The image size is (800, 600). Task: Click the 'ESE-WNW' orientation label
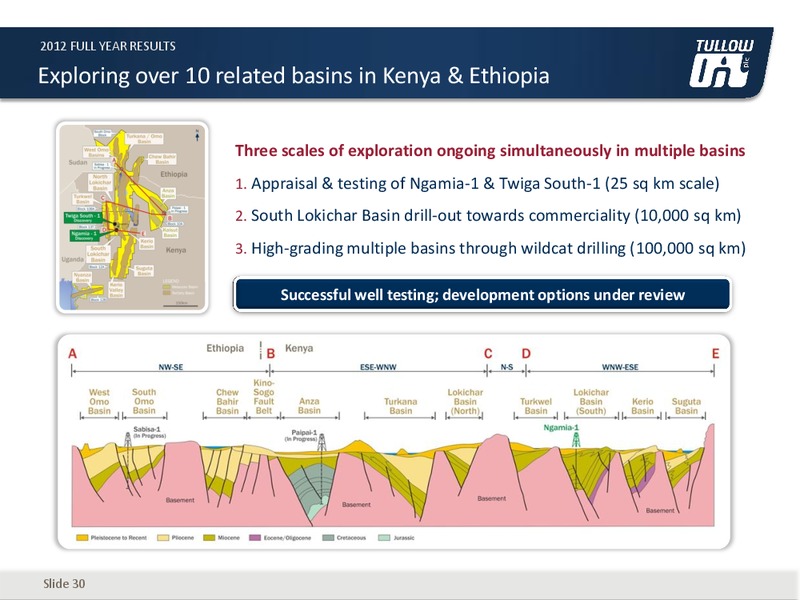click(x=378, y=367)
